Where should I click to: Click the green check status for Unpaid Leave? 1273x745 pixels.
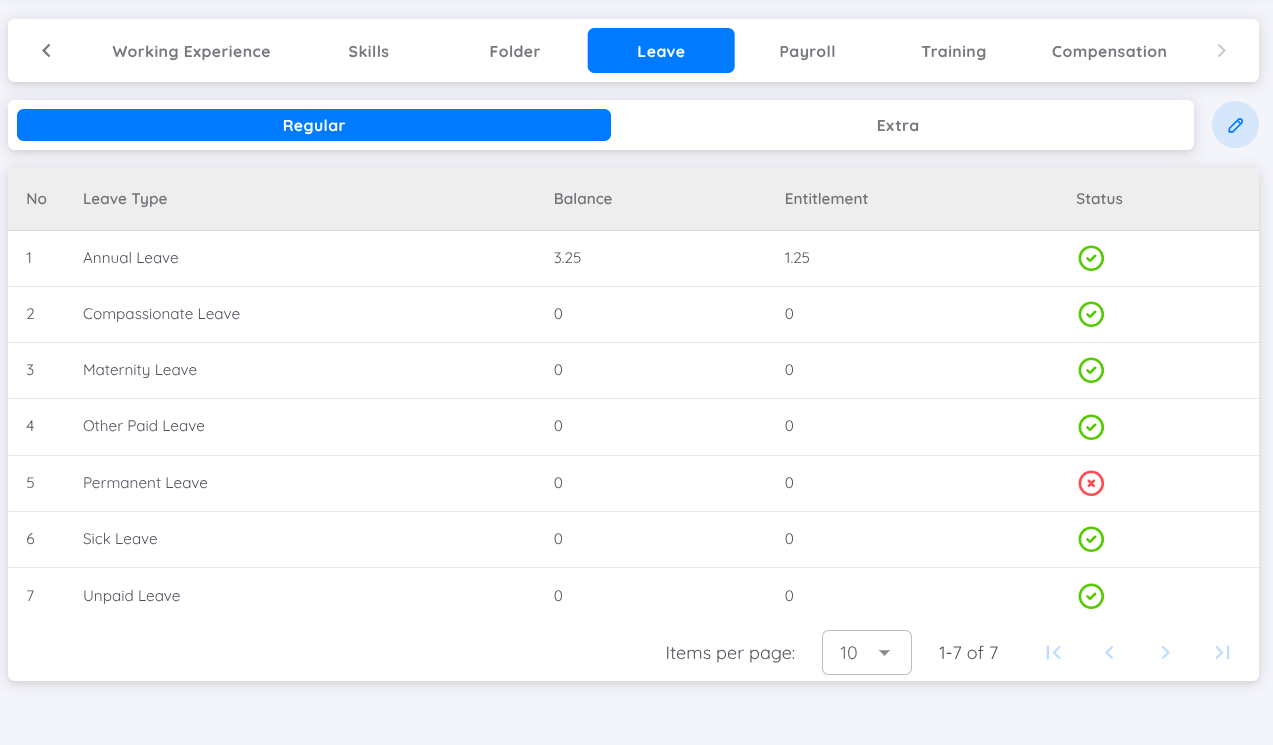pyautogui.click(x=1091, y=596)
